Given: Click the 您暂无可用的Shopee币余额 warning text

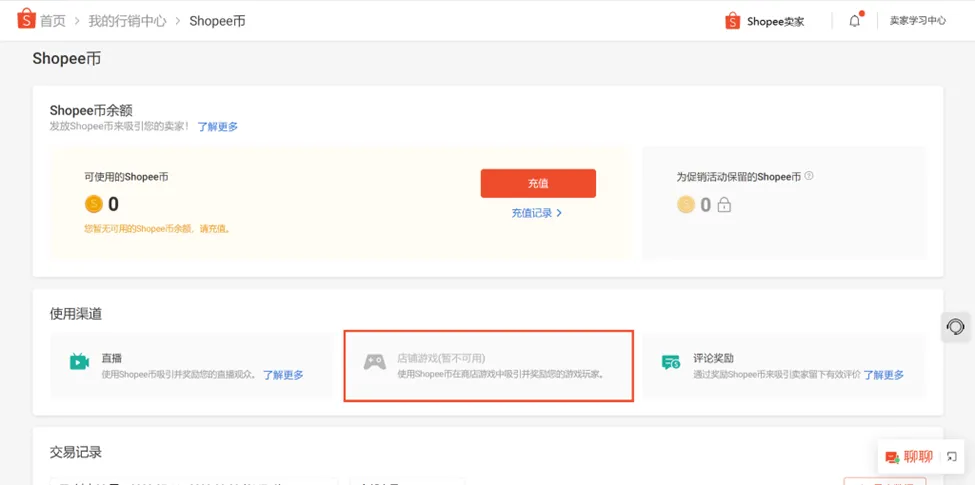Looking at the screenshot, I should [158, 229].
